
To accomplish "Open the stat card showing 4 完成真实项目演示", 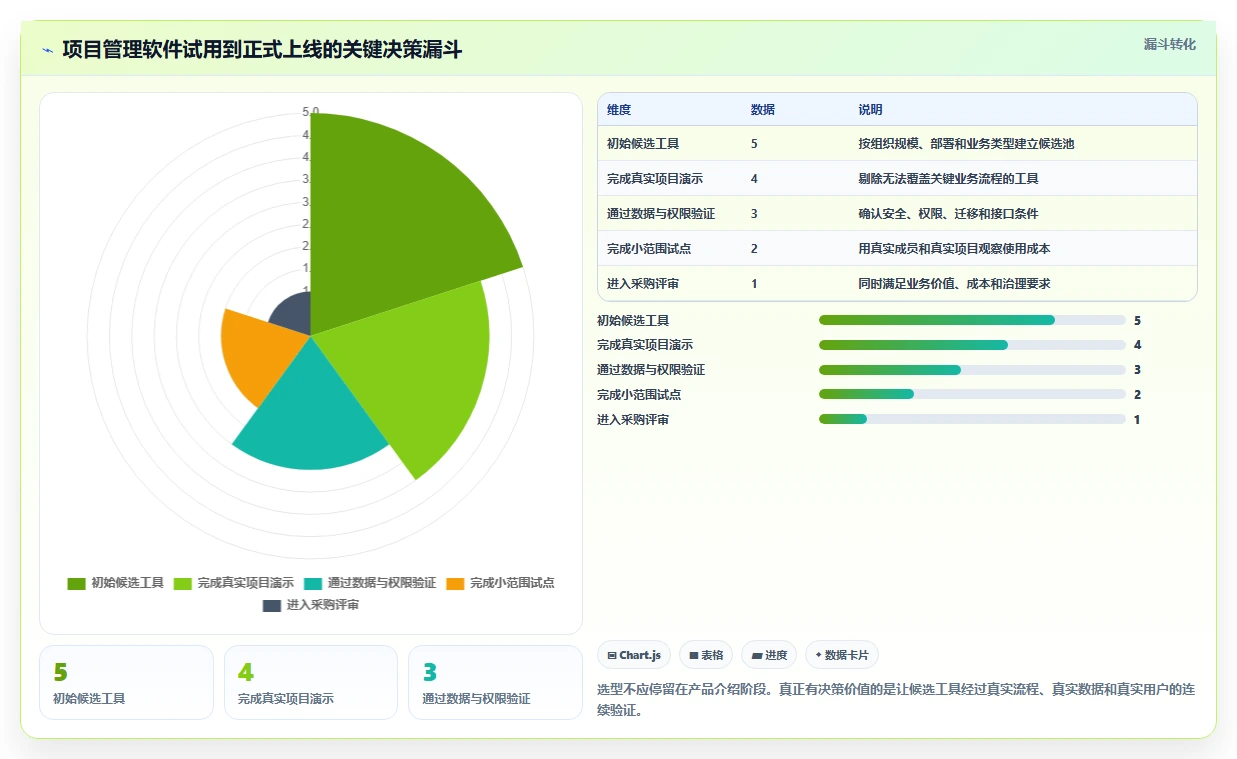I will coord(311,682).
